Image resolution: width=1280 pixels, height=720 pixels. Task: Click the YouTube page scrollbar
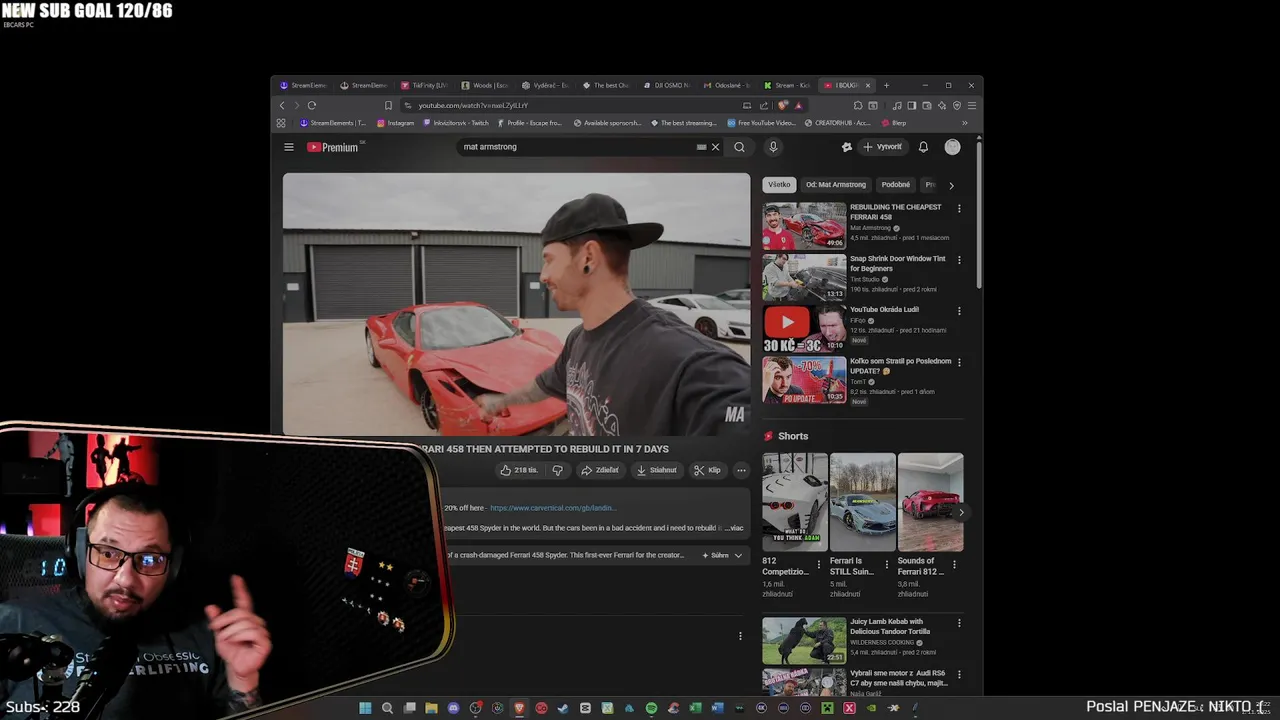coord(979,215)
